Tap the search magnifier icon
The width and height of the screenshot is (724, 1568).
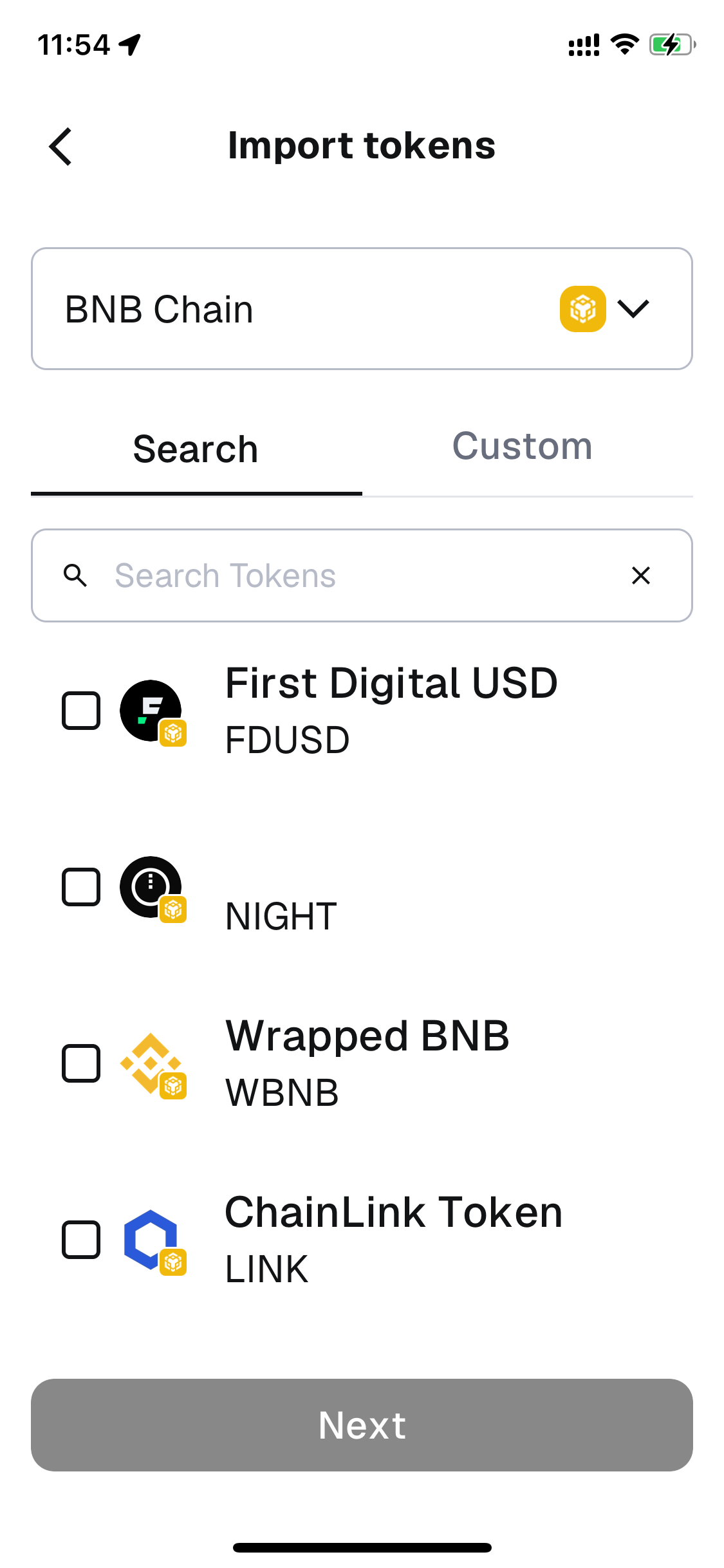(x=75, y=575)
